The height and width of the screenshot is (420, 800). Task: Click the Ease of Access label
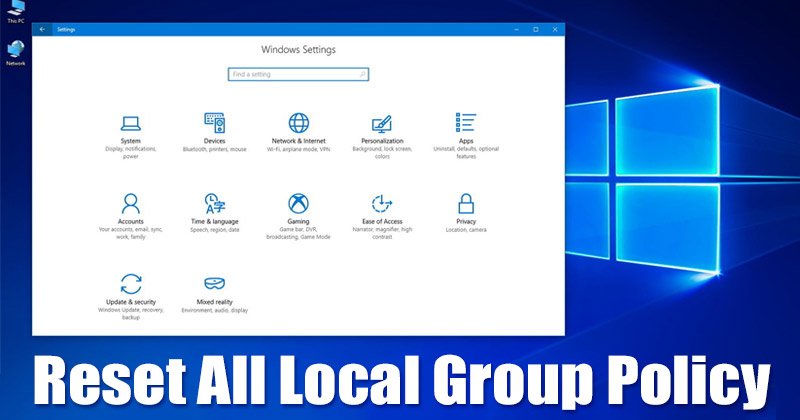[x=382, y=221]
